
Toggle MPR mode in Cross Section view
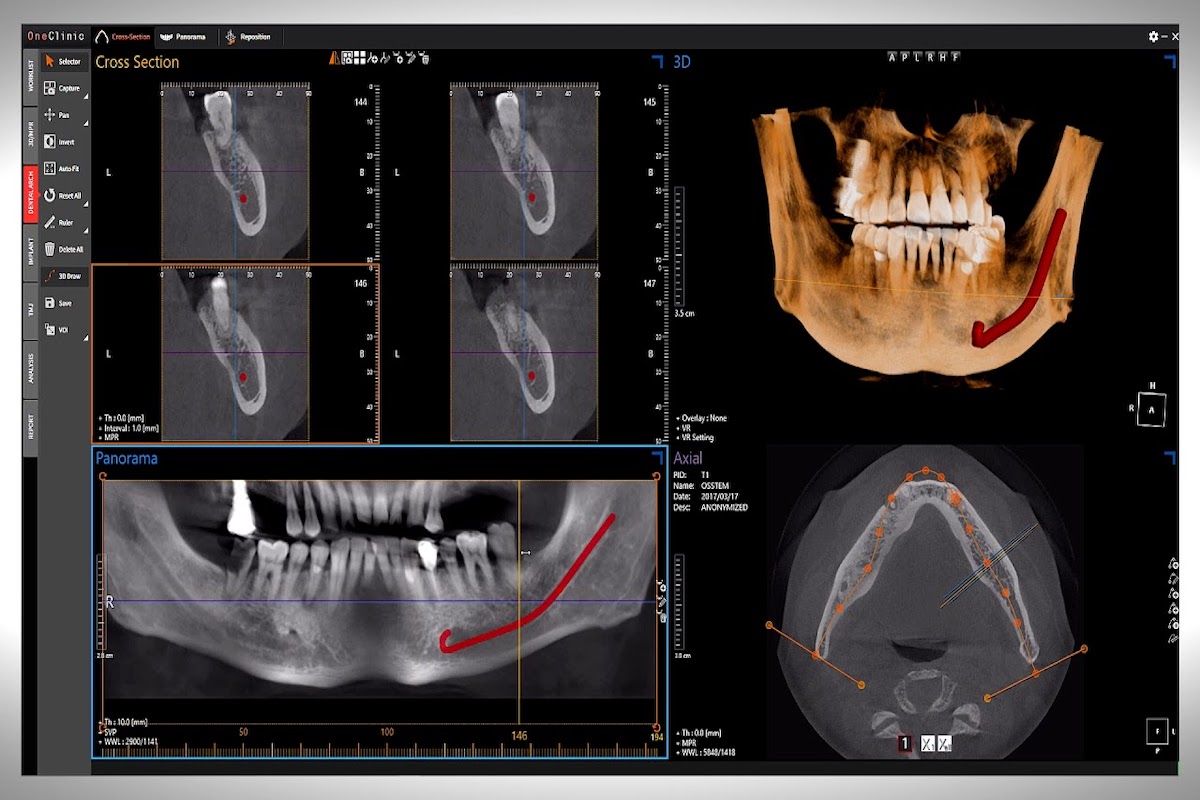(x=110, y=437)
